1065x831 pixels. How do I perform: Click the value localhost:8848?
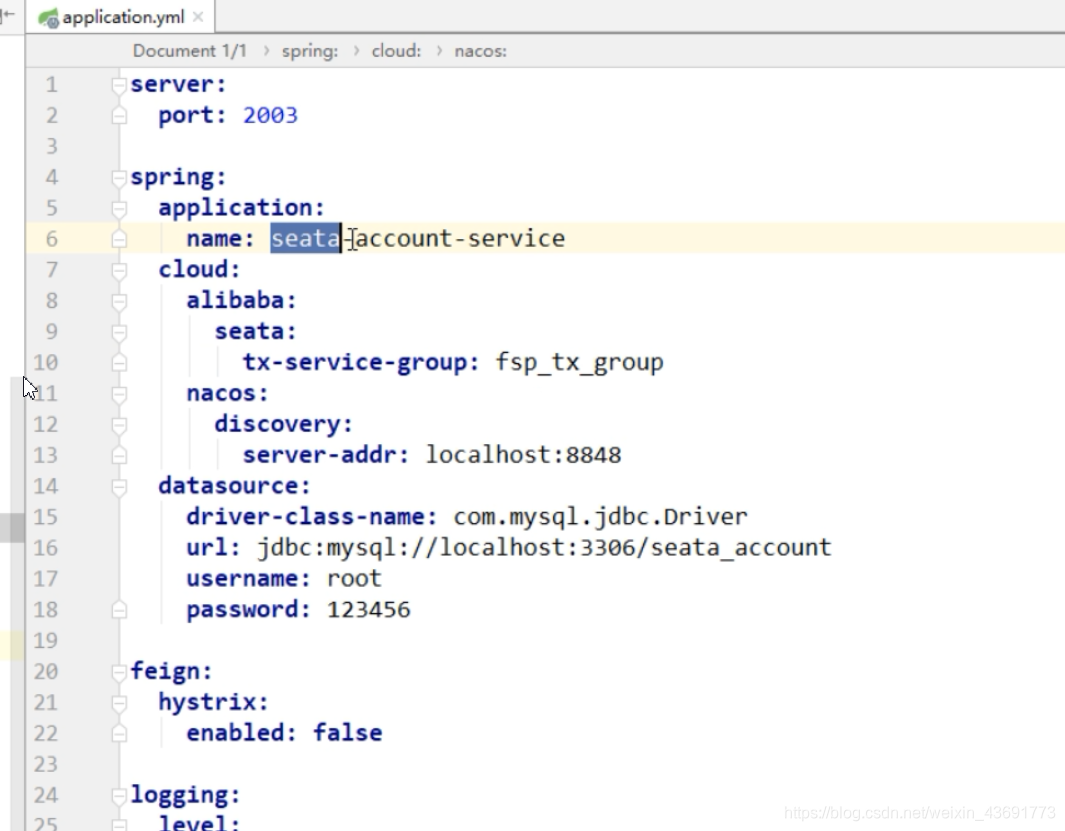coord(523,455)
